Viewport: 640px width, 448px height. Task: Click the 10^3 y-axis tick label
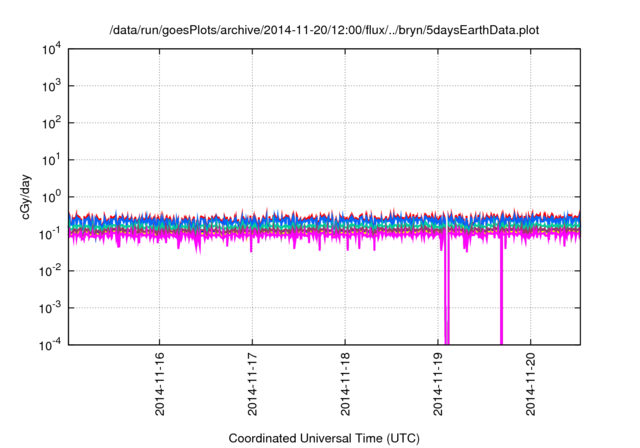pyautogui.click(x=51, y=86)
